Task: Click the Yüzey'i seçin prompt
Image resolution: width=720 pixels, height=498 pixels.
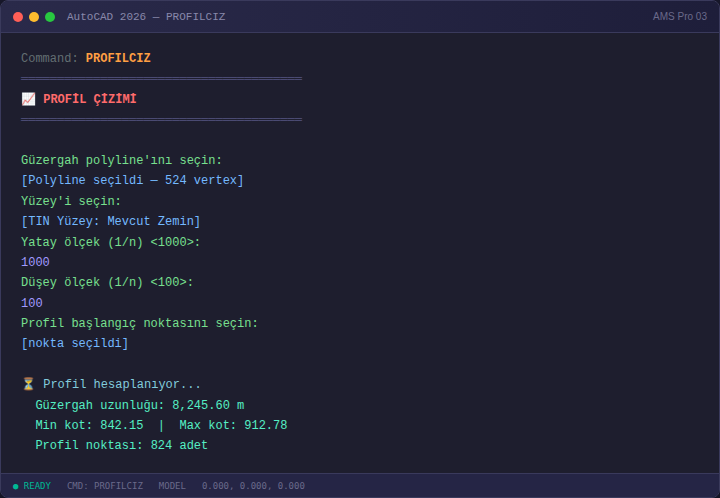Action: click(71, 201)
